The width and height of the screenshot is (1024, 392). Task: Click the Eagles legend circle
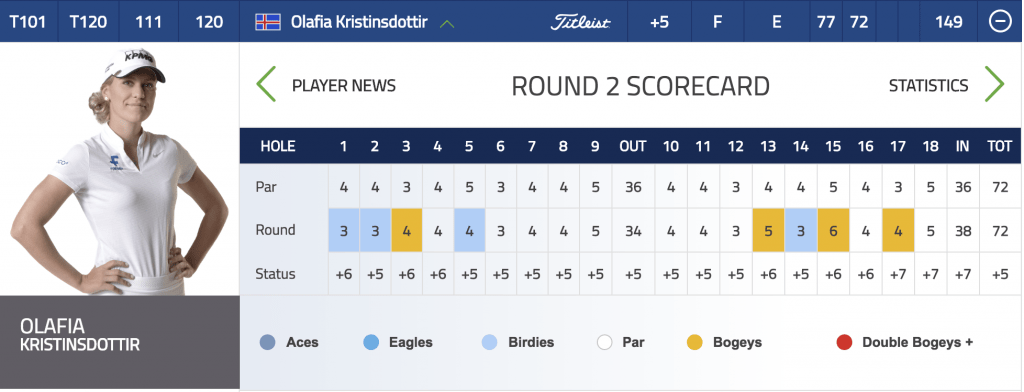point(371,342)
